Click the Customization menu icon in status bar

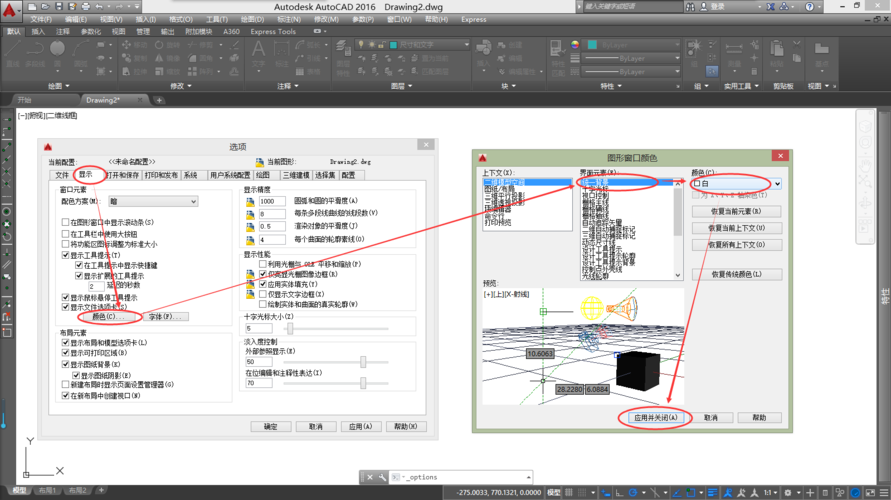click(884, 493)
